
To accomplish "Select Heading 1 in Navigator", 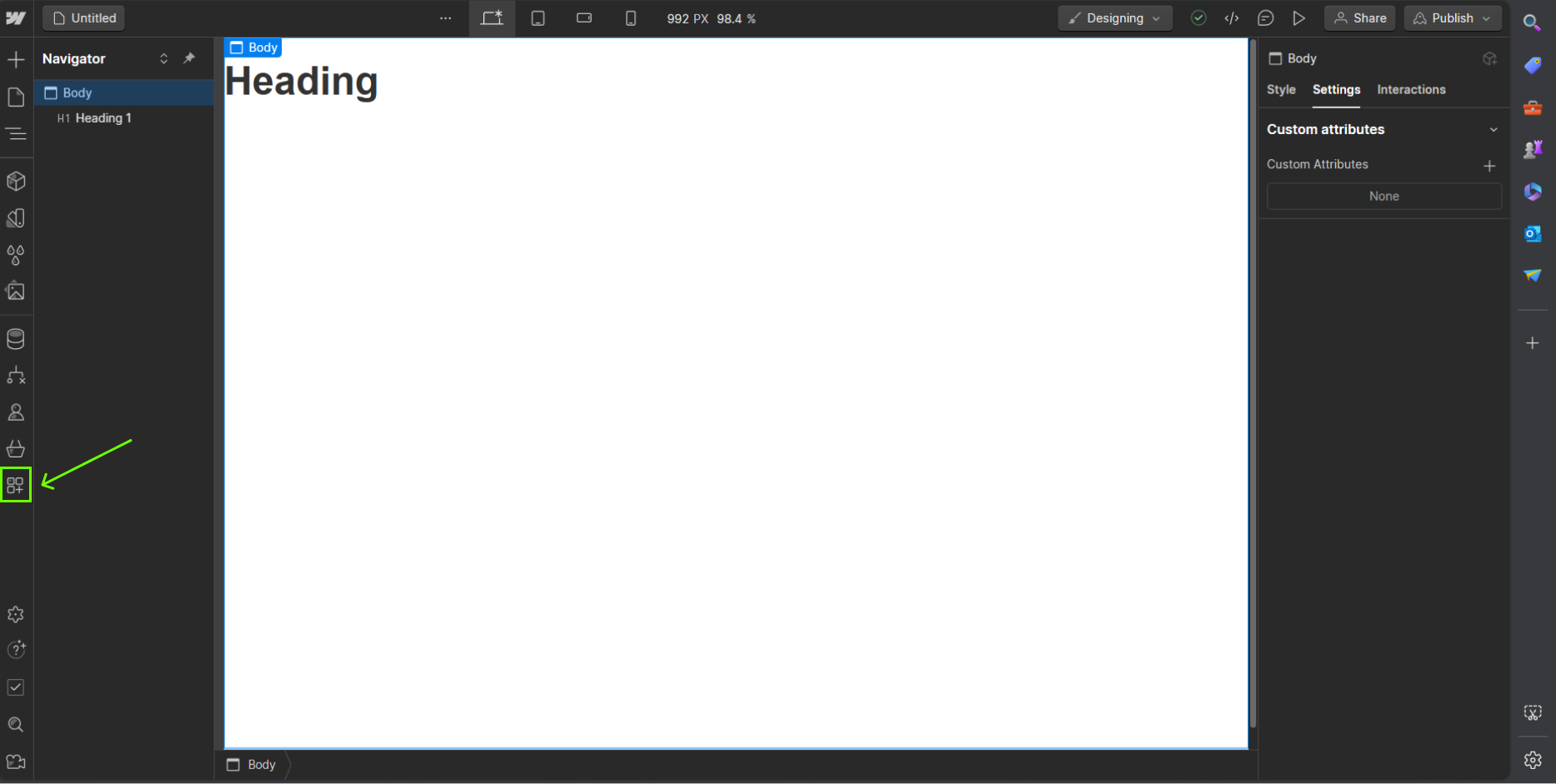I will click(103, 118).
